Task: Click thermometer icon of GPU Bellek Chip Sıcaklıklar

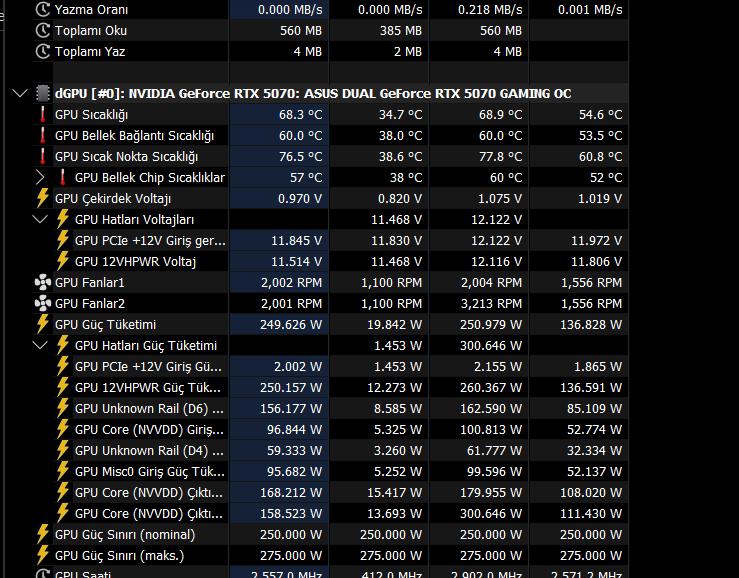Action: (x=63, y=177)
